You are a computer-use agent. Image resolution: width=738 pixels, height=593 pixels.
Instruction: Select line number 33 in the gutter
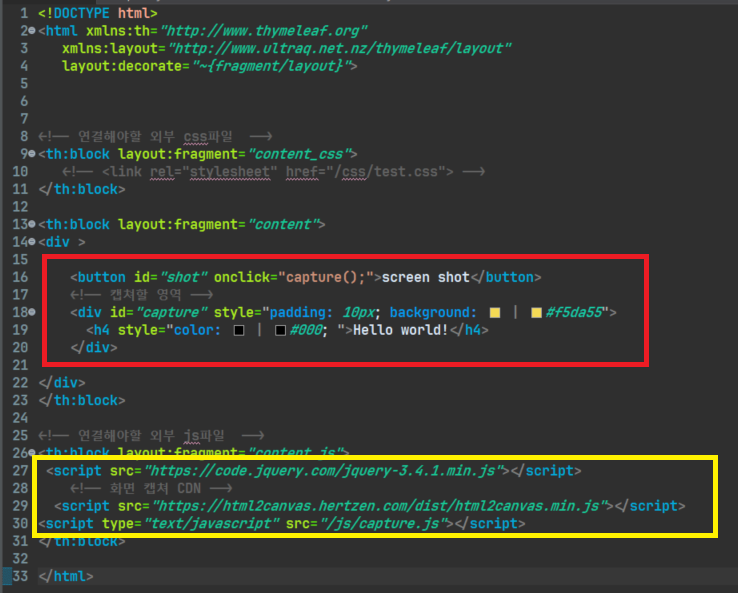click(20, 576)
